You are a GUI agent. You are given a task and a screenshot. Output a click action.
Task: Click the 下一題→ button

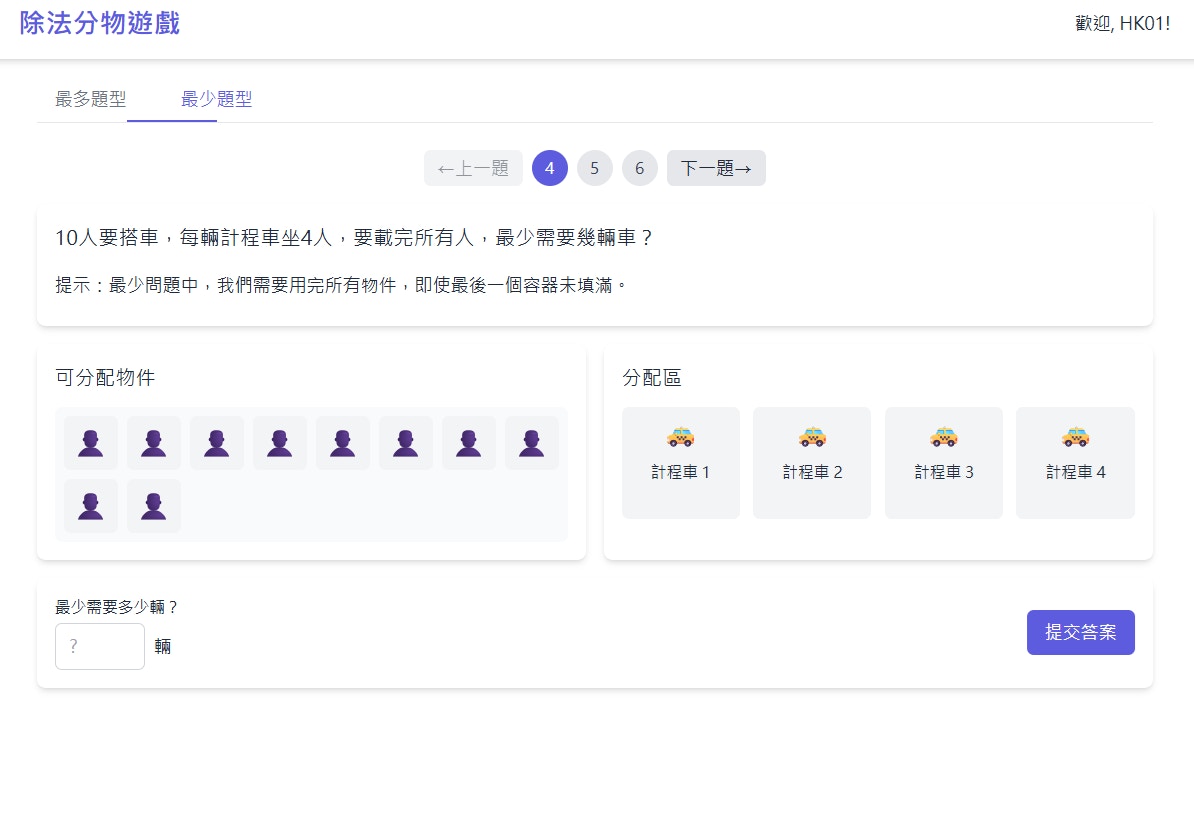[716, 168]
